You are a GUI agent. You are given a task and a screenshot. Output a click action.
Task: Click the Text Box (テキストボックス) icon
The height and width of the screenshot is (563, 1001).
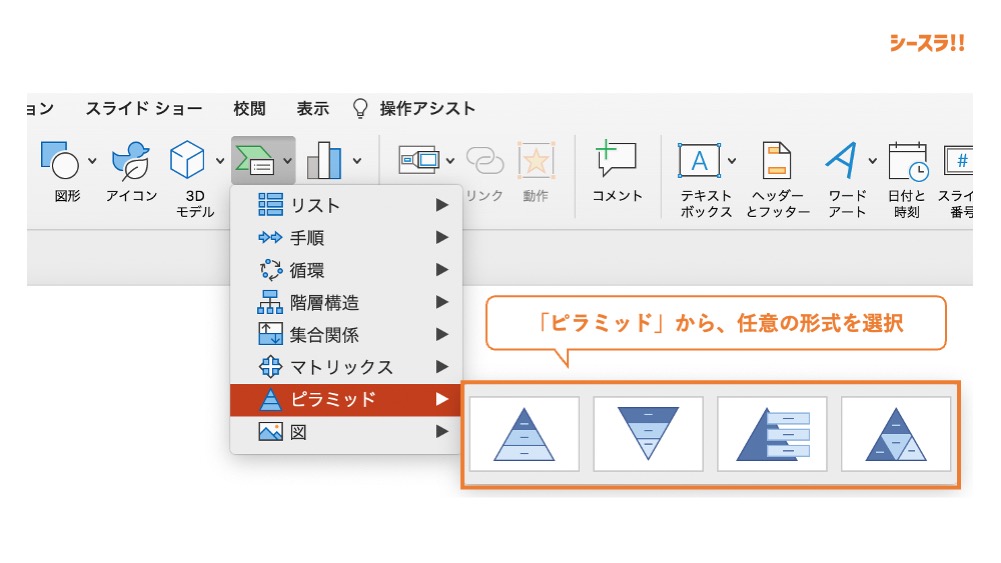click(x=699, y=160)
